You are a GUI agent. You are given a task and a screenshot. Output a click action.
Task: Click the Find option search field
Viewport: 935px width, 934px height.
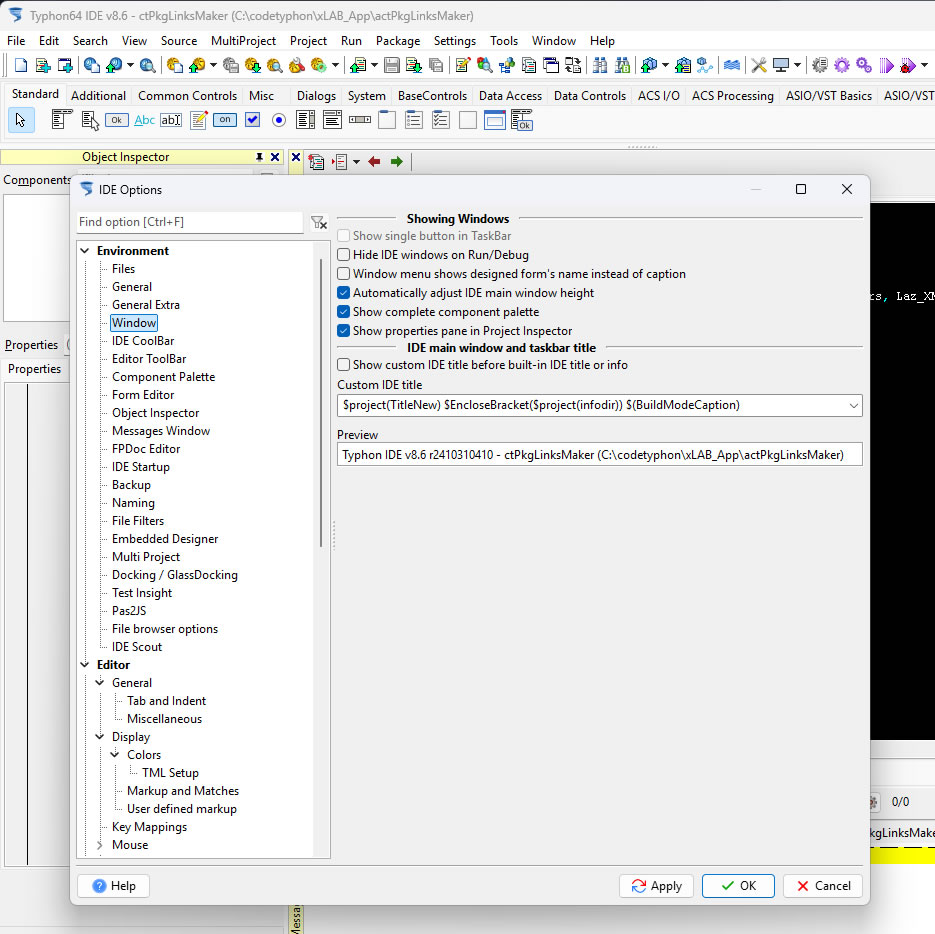pos(190,222)
